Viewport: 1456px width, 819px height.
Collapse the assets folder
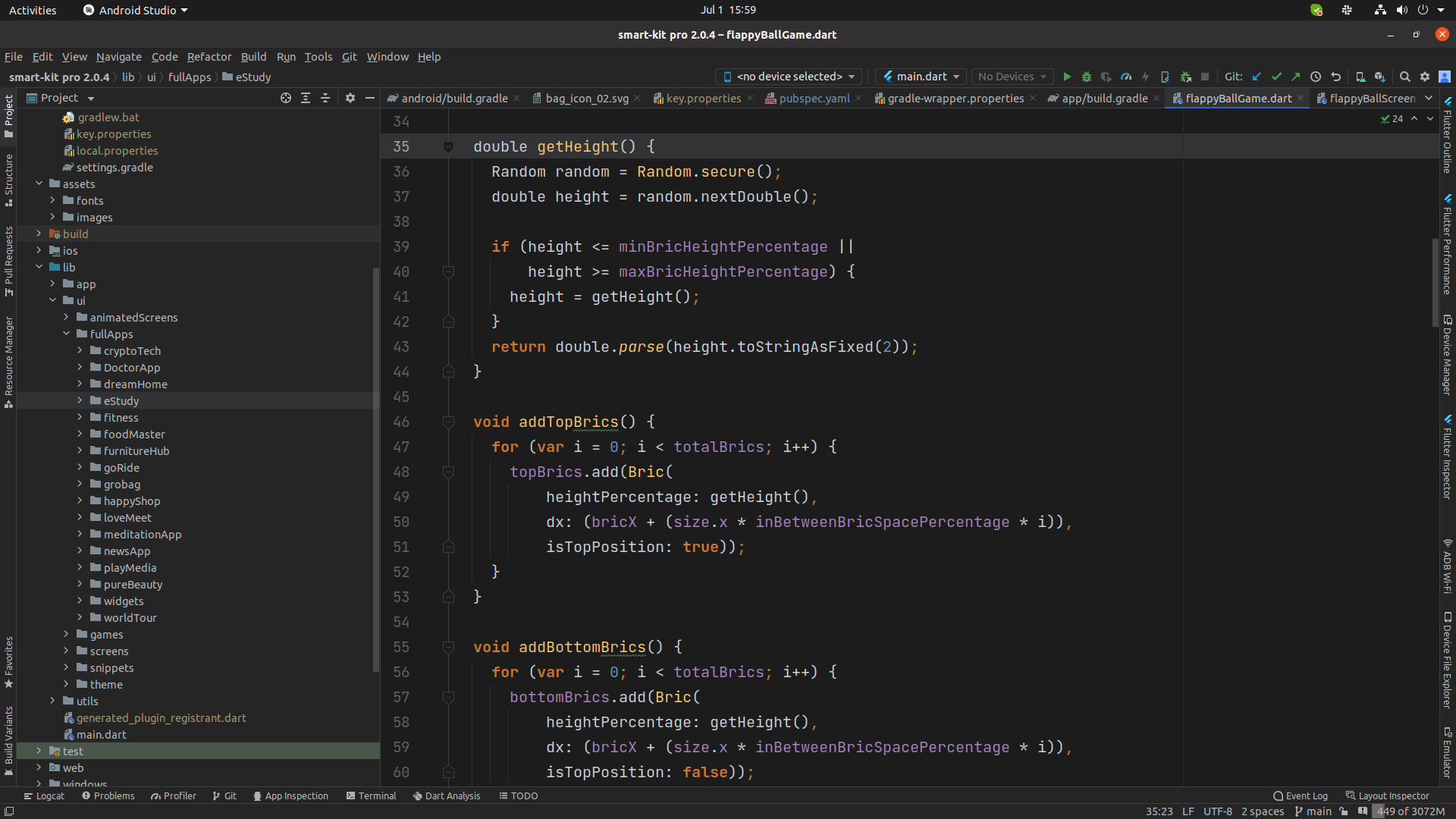point(39,184)
